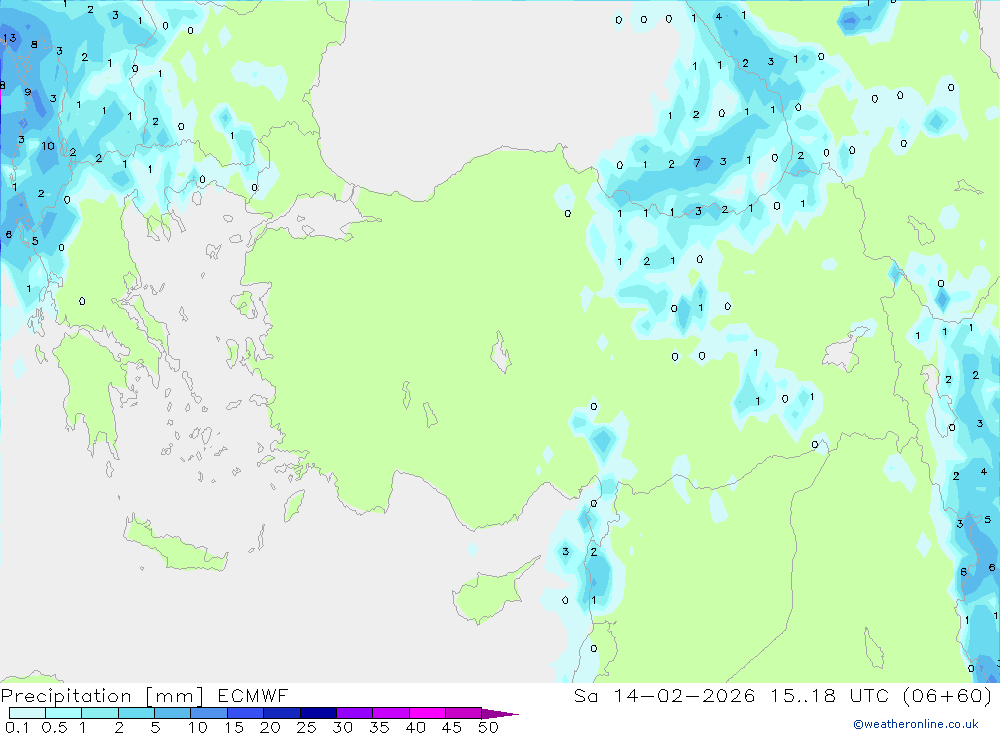The height and width of the screenshot is (733, 1000).
Task: Open the weatheronline.co.uk copyright link
Action: pos(916,724)
